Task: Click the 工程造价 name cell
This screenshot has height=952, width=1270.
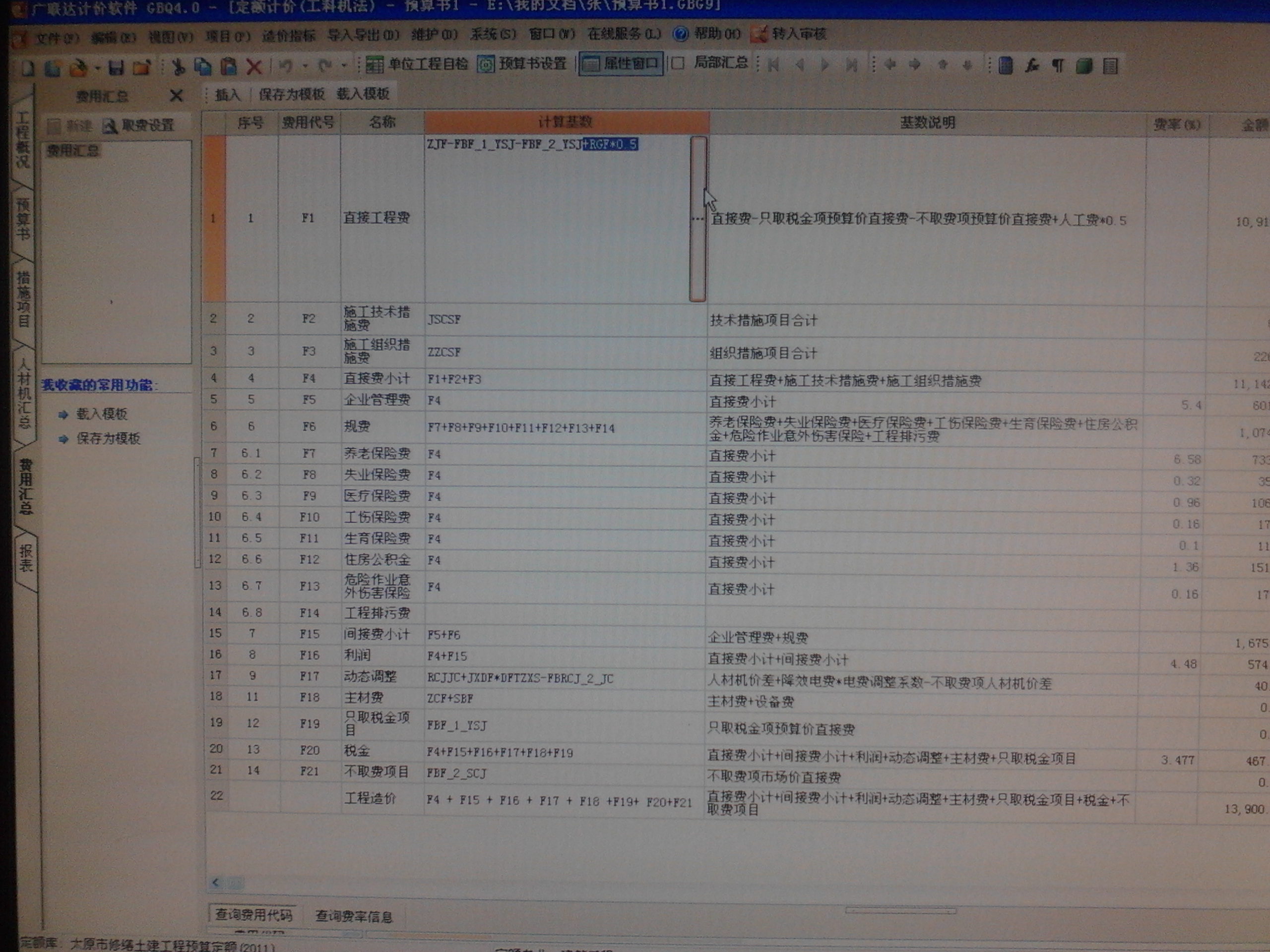Action: point(381,798)
